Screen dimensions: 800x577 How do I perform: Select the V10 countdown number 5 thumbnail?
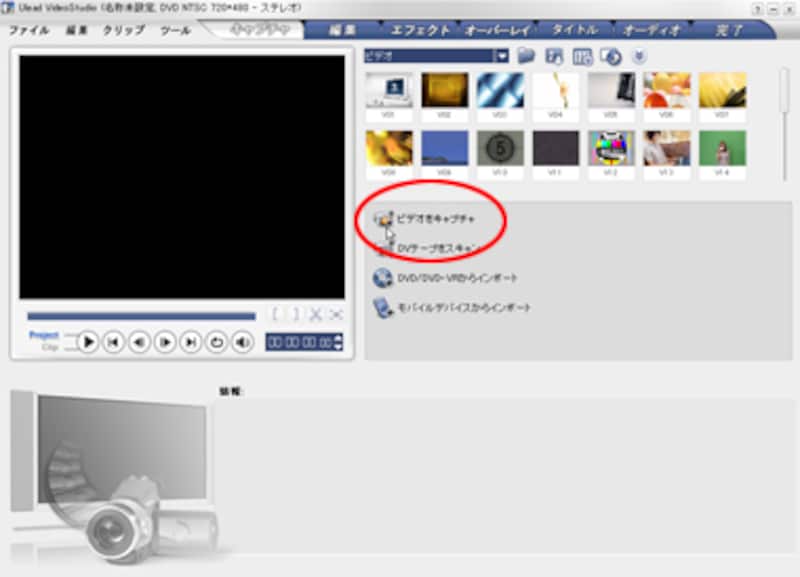(x=500, y=148)
